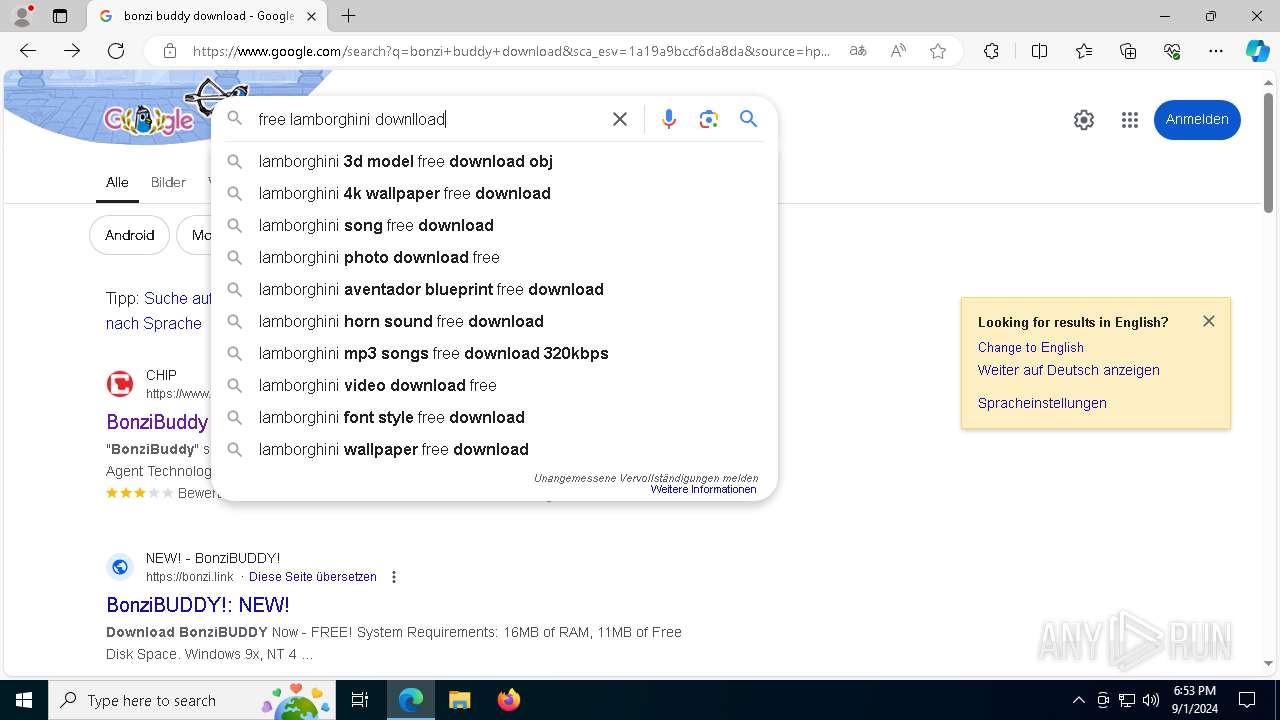Show hidden tray icons chevron
The height and width of the screenshot is (720, 1280).
click(x=1078, y=700)
